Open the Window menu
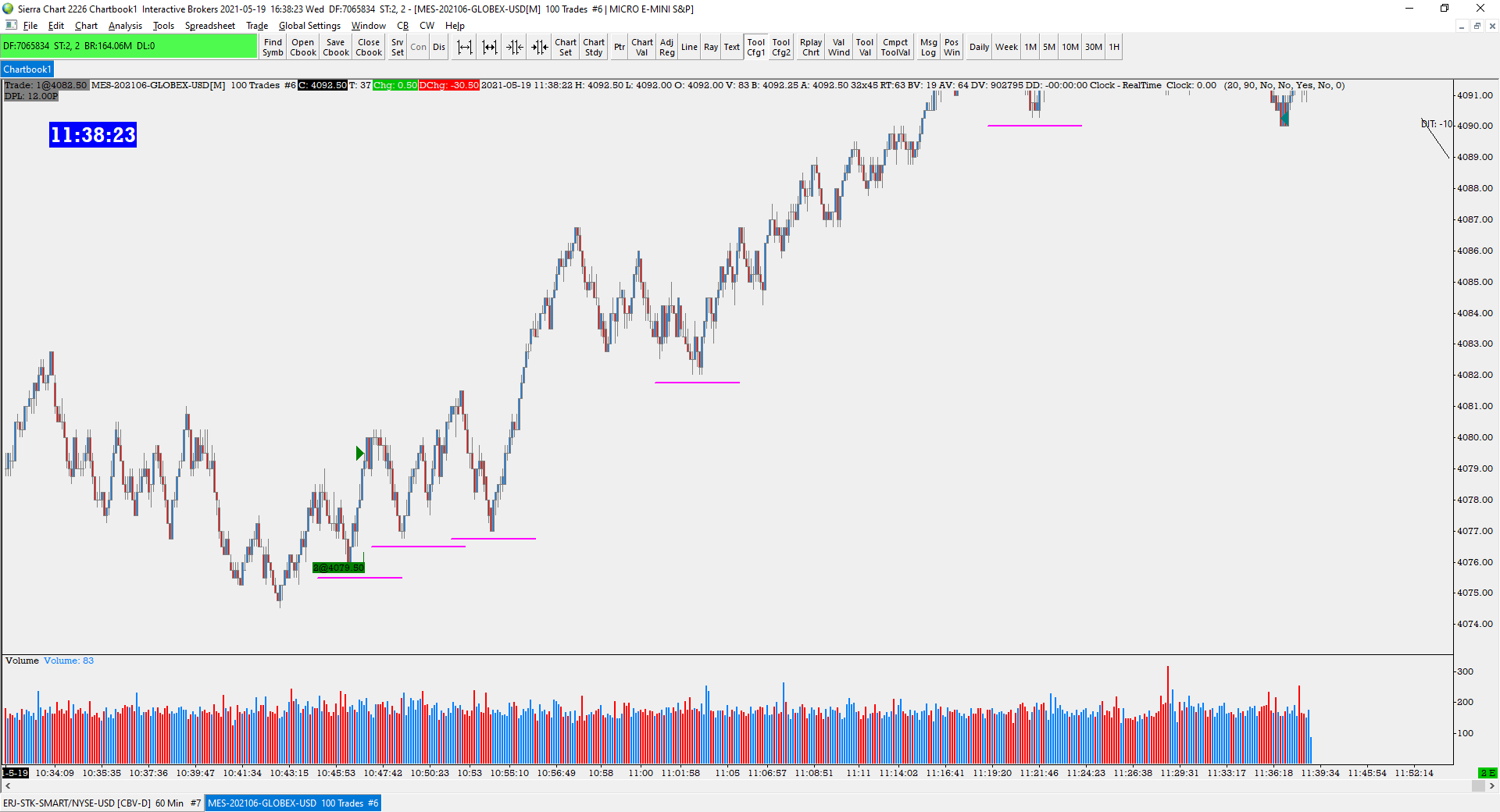 click(x=368, y=26)
